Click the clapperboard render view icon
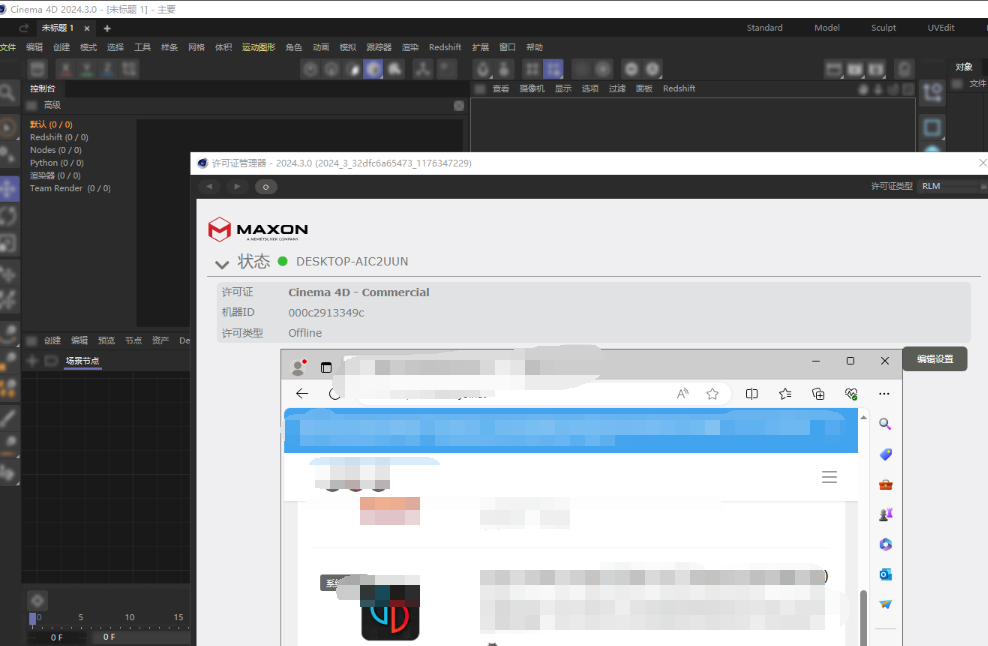988x646 pixels. point(834,69)
